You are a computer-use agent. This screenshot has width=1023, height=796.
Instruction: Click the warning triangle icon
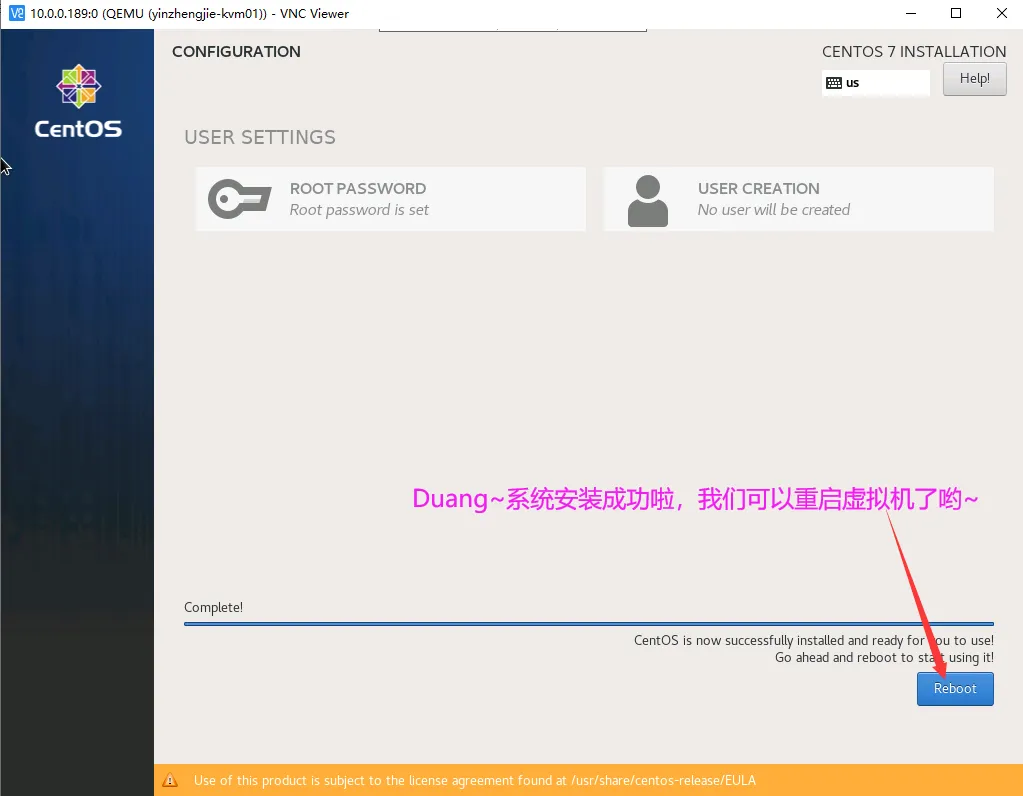pos(170,780)
